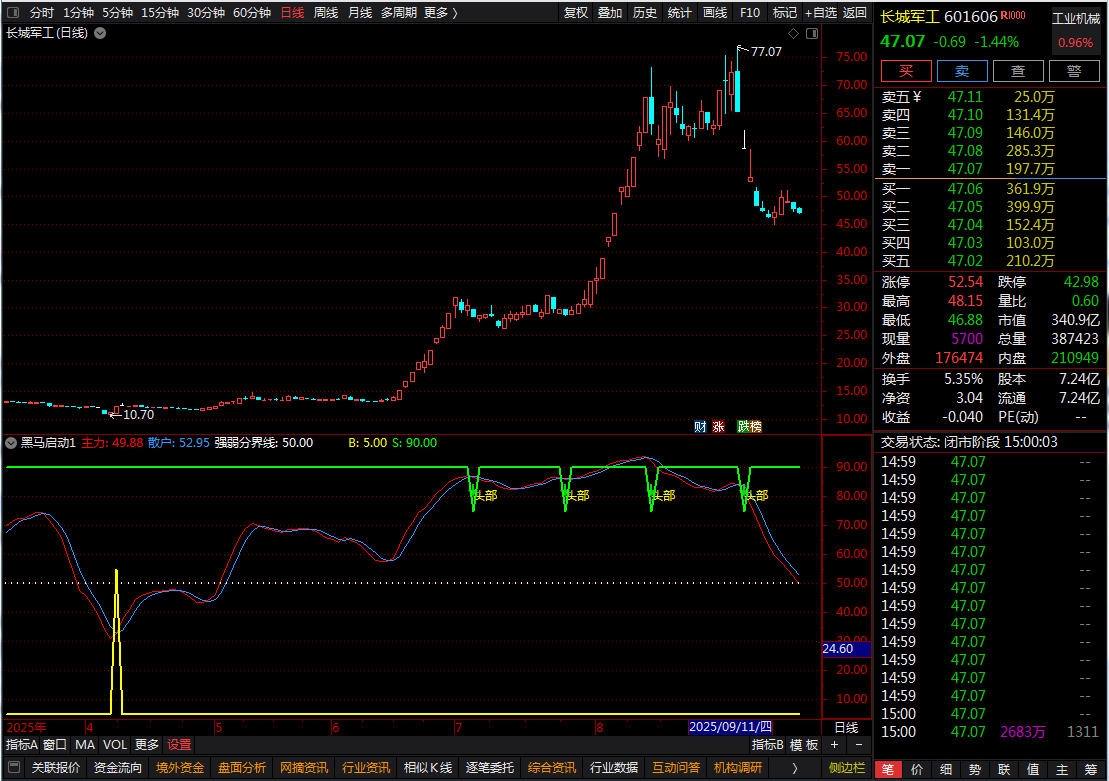Image resolution: width=1109 pixels, height=781 pixels.
Task: Click the red 买 buy button
Action: pyautogui.click(x=906, y=71)
